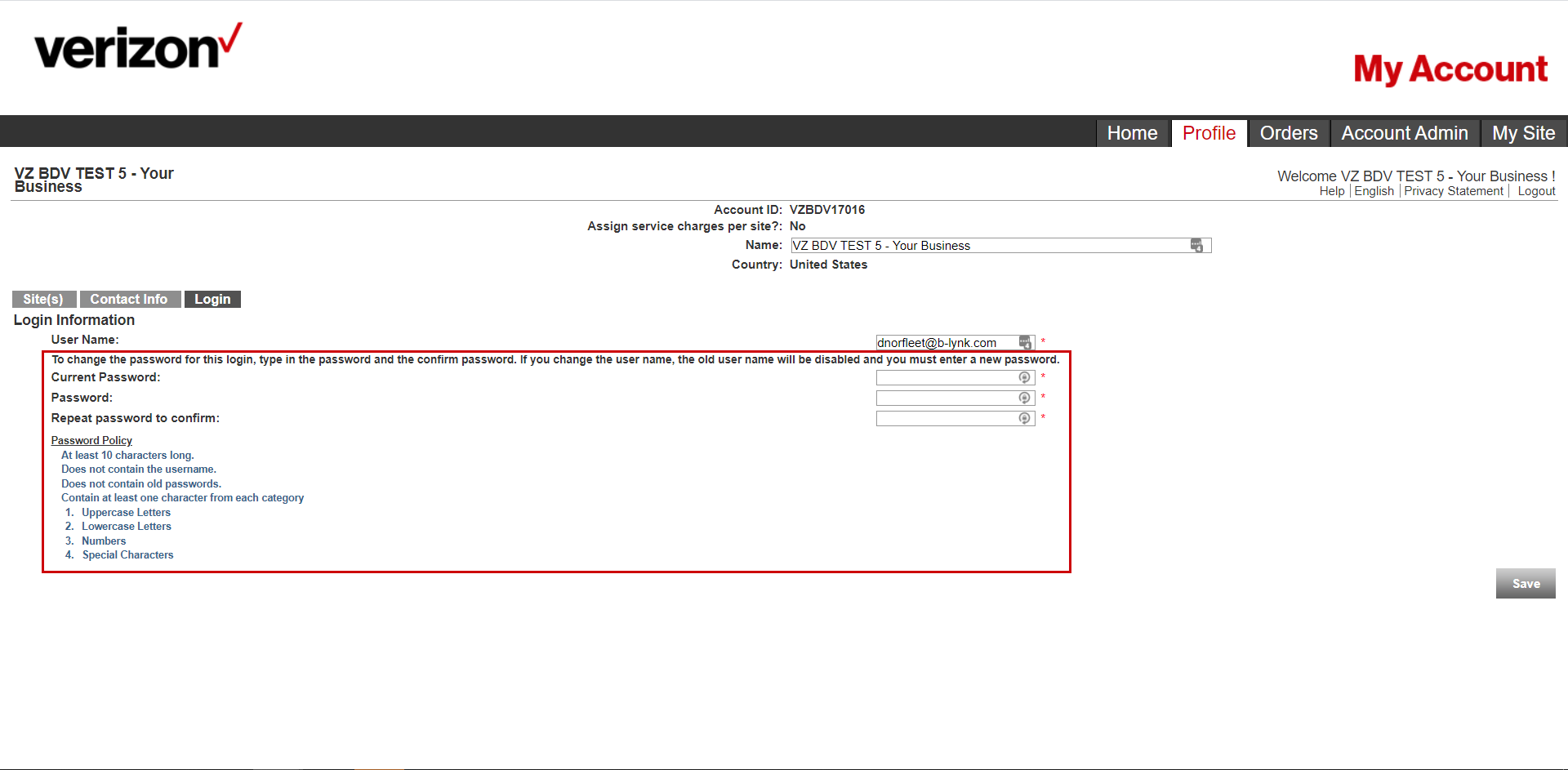Click the 'At least 10 characters long.' text
Viewport: 1568px width, 770px height.
click(127, 455)
